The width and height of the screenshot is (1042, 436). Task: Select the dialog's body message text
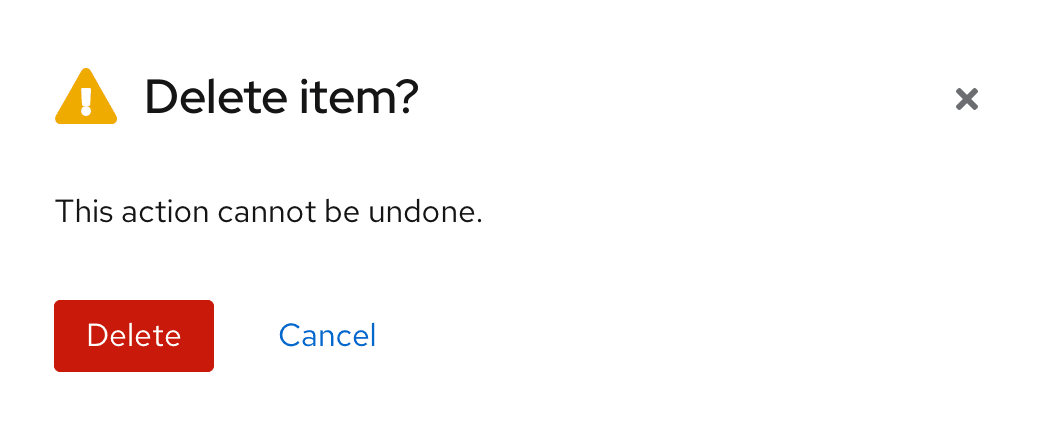point(268,212)
